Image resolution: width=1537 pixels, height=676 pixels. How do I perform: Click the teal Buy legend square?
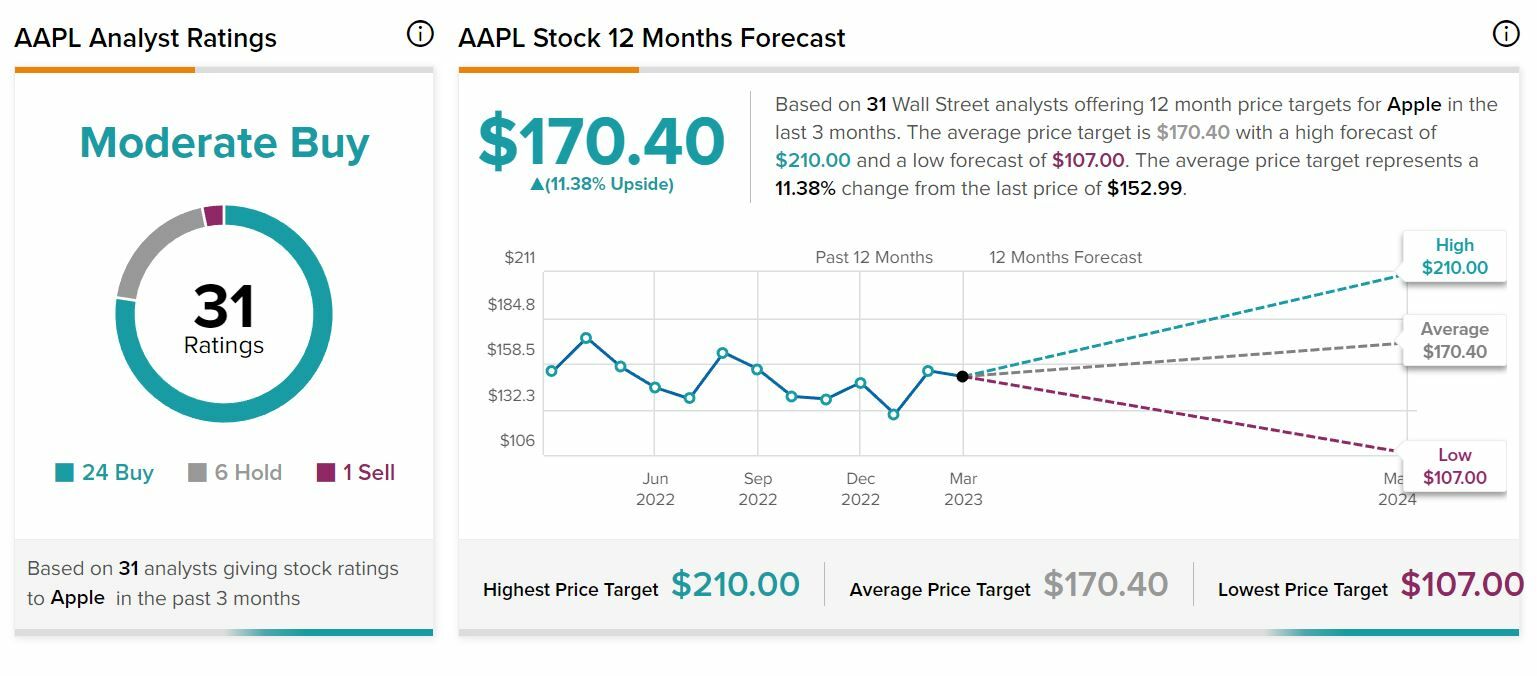point(65,473)
